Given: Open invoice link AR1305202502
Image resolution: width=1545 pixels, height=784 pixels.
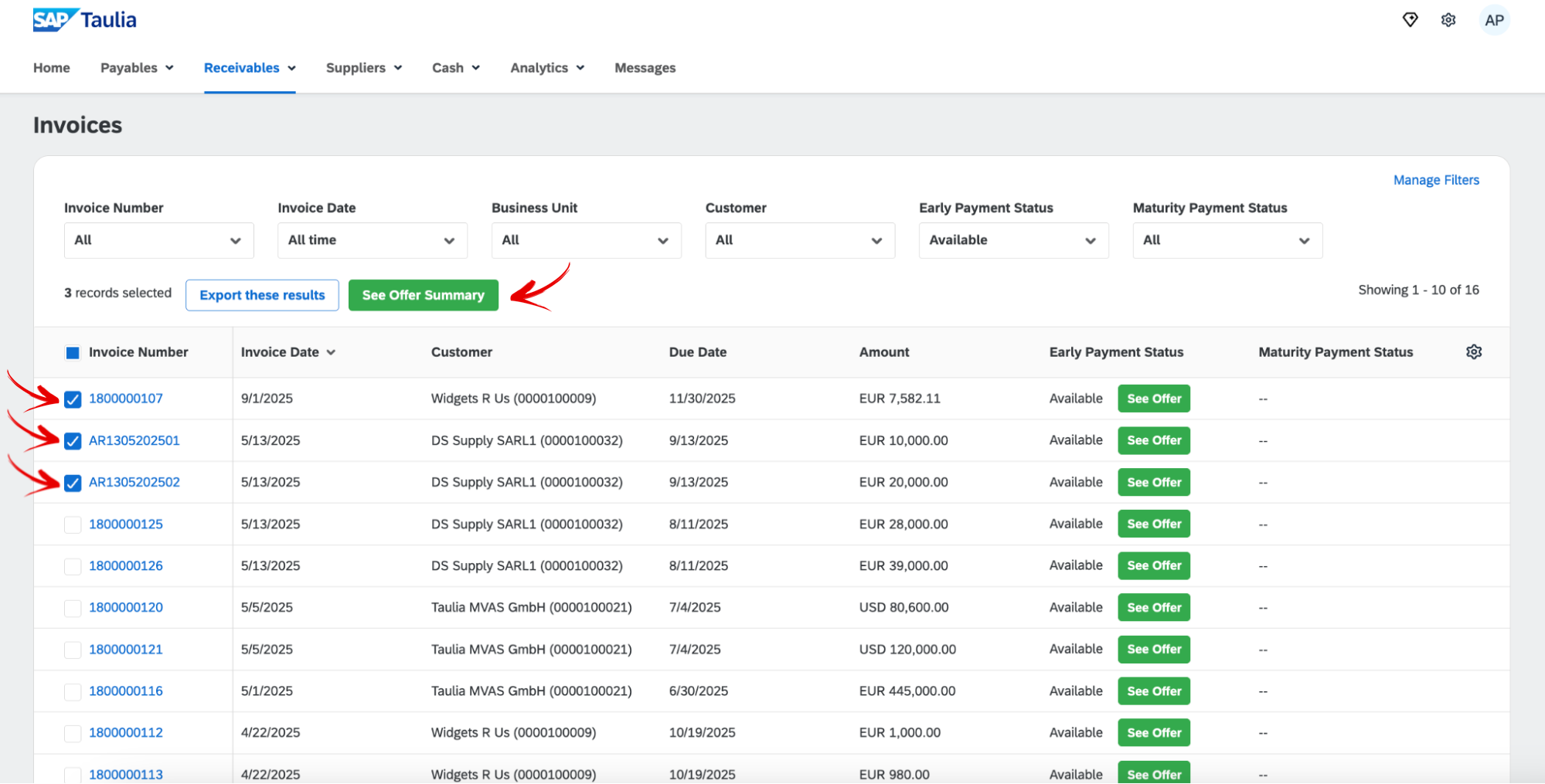Looking at the screenshot, I should [x=134, y=482].
